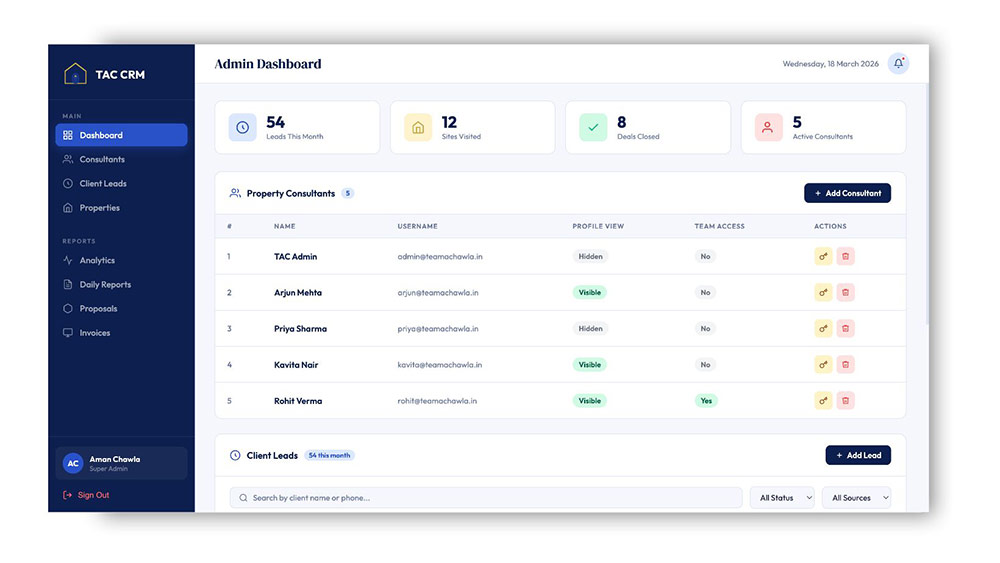Click trash icon in TAC Admin row
The width and height of the screenshot is (1000, 563).
(845, 257)
